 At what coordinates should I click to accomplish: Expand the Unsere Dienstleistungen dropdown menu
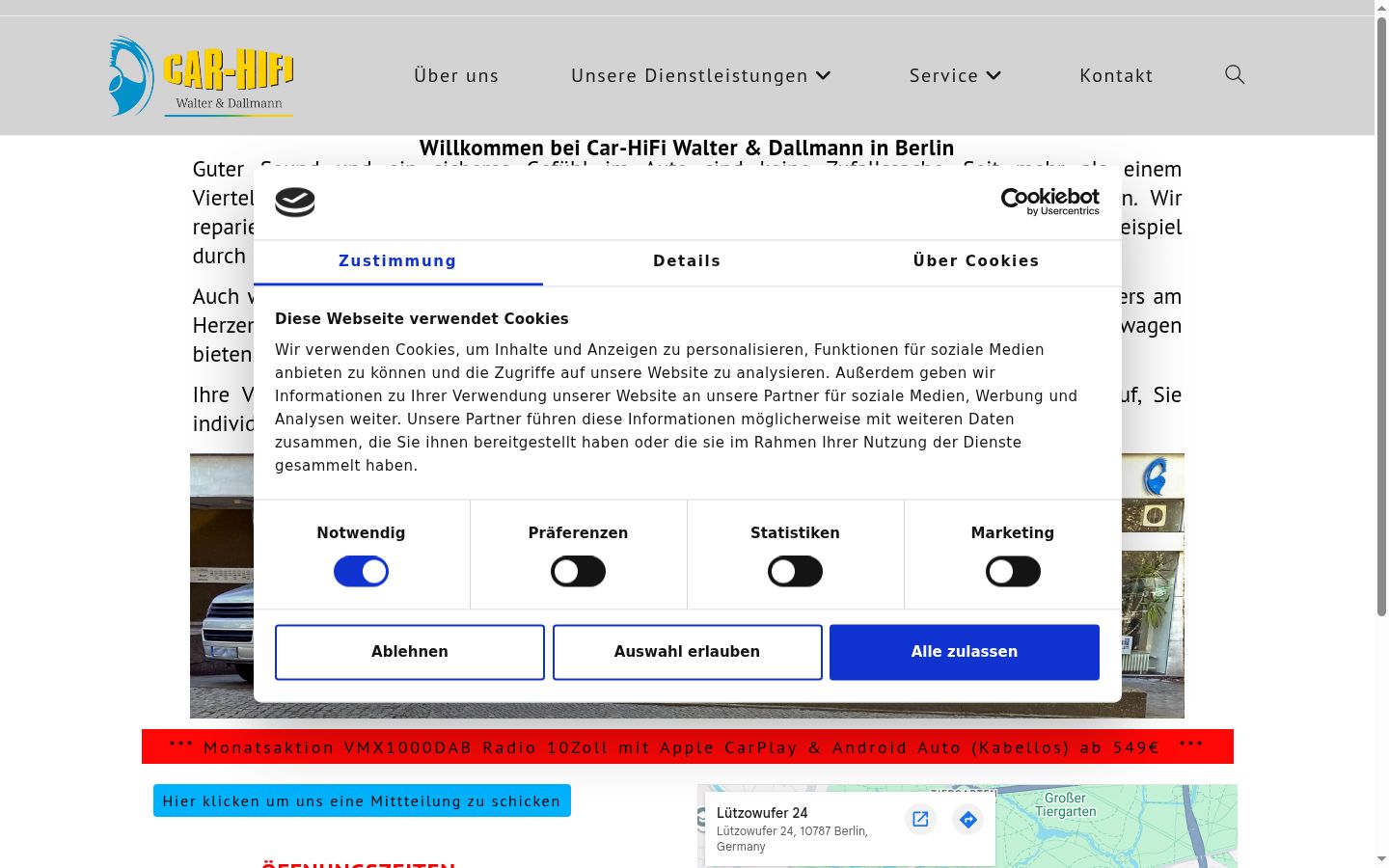(x=701, y=75)
